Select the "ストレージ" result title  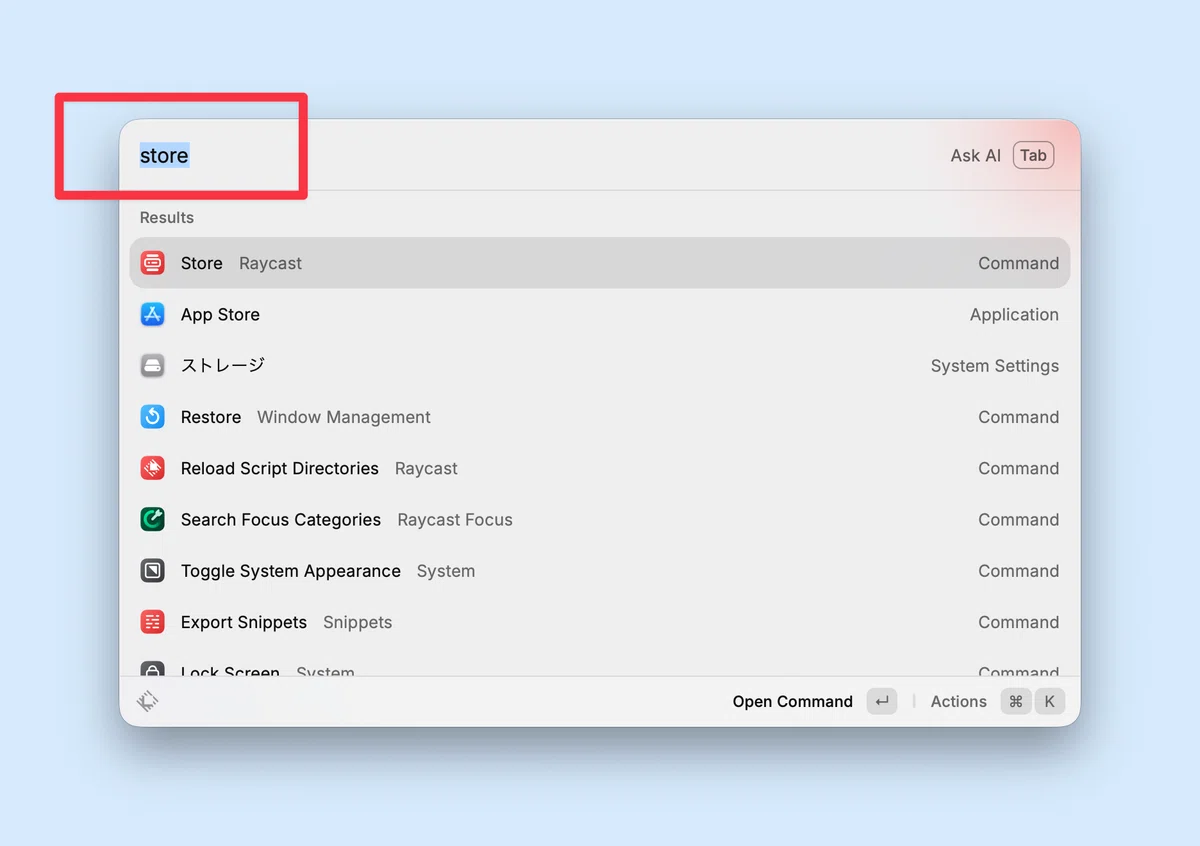pyautogui.click(x=223, y=366)
